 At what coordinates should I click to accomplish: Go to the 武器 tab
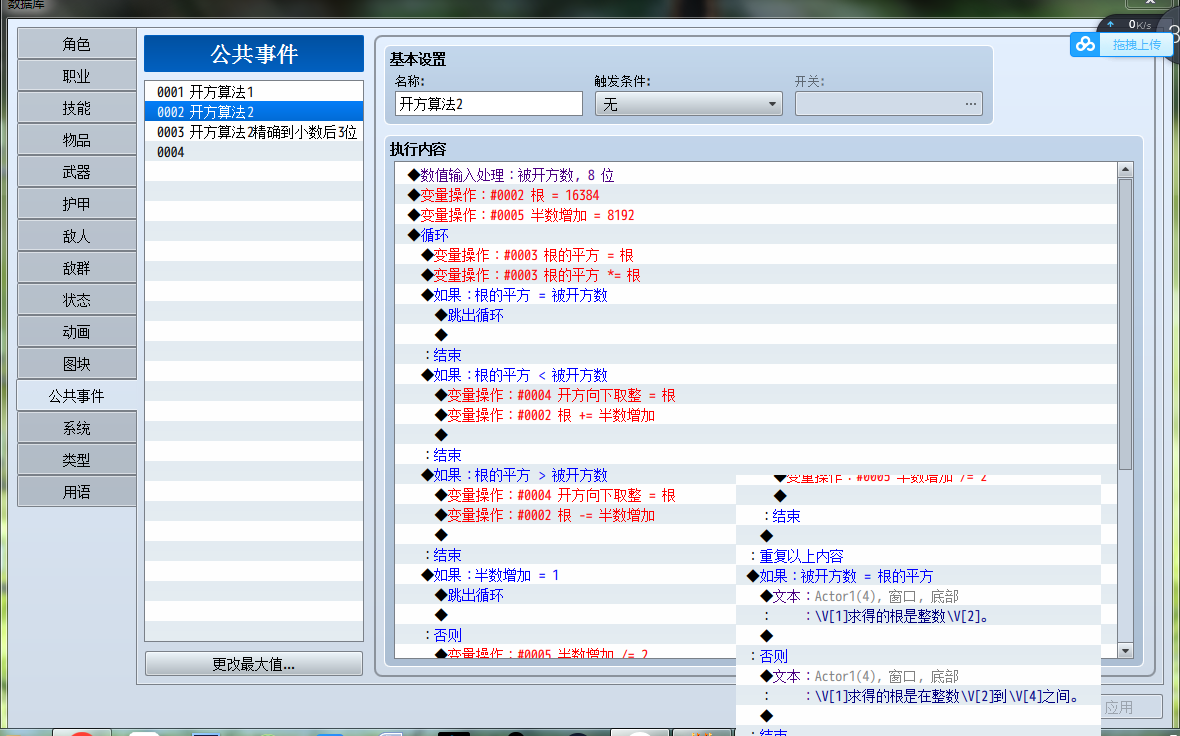(77, 172)
